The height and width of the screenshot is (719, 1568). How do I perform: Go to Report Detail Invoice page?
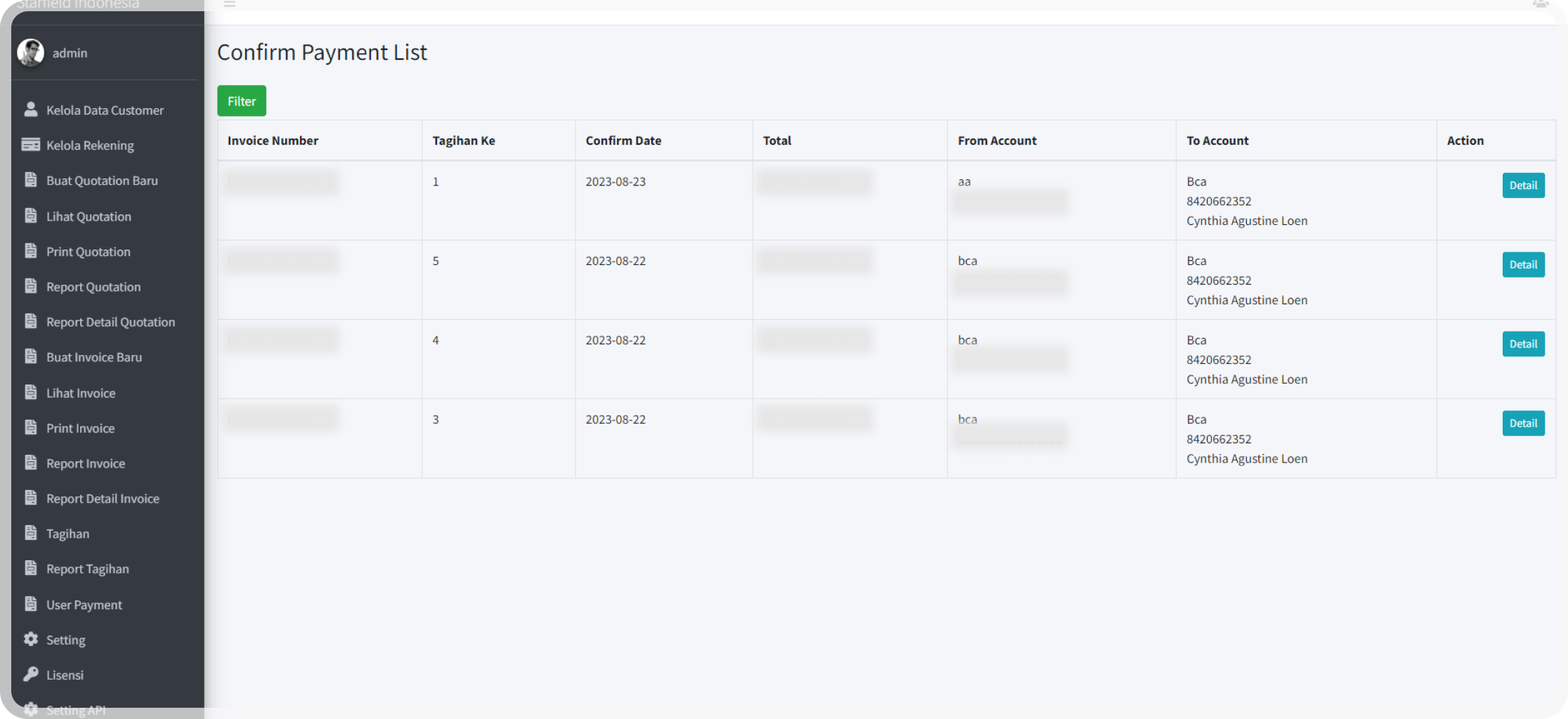[x=103, y=498]
